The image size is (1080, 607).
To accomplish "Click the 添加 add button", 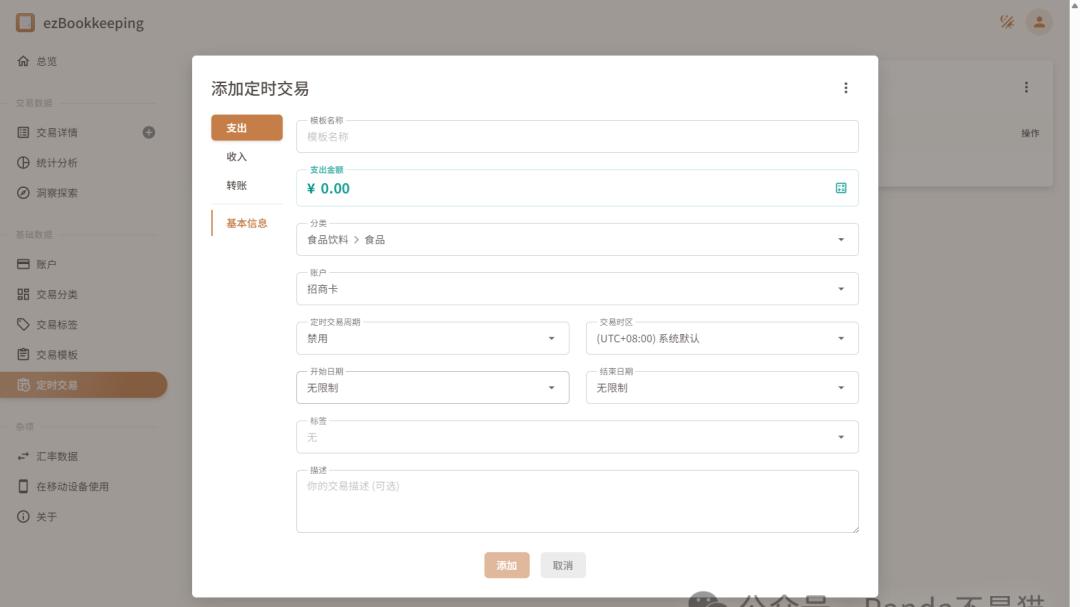I will tap(506, 565).
